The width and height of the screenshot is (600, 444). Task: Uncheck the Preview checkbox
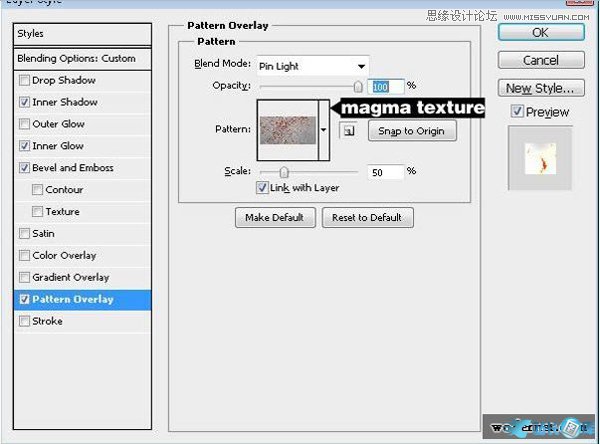[x=517, y=112]
